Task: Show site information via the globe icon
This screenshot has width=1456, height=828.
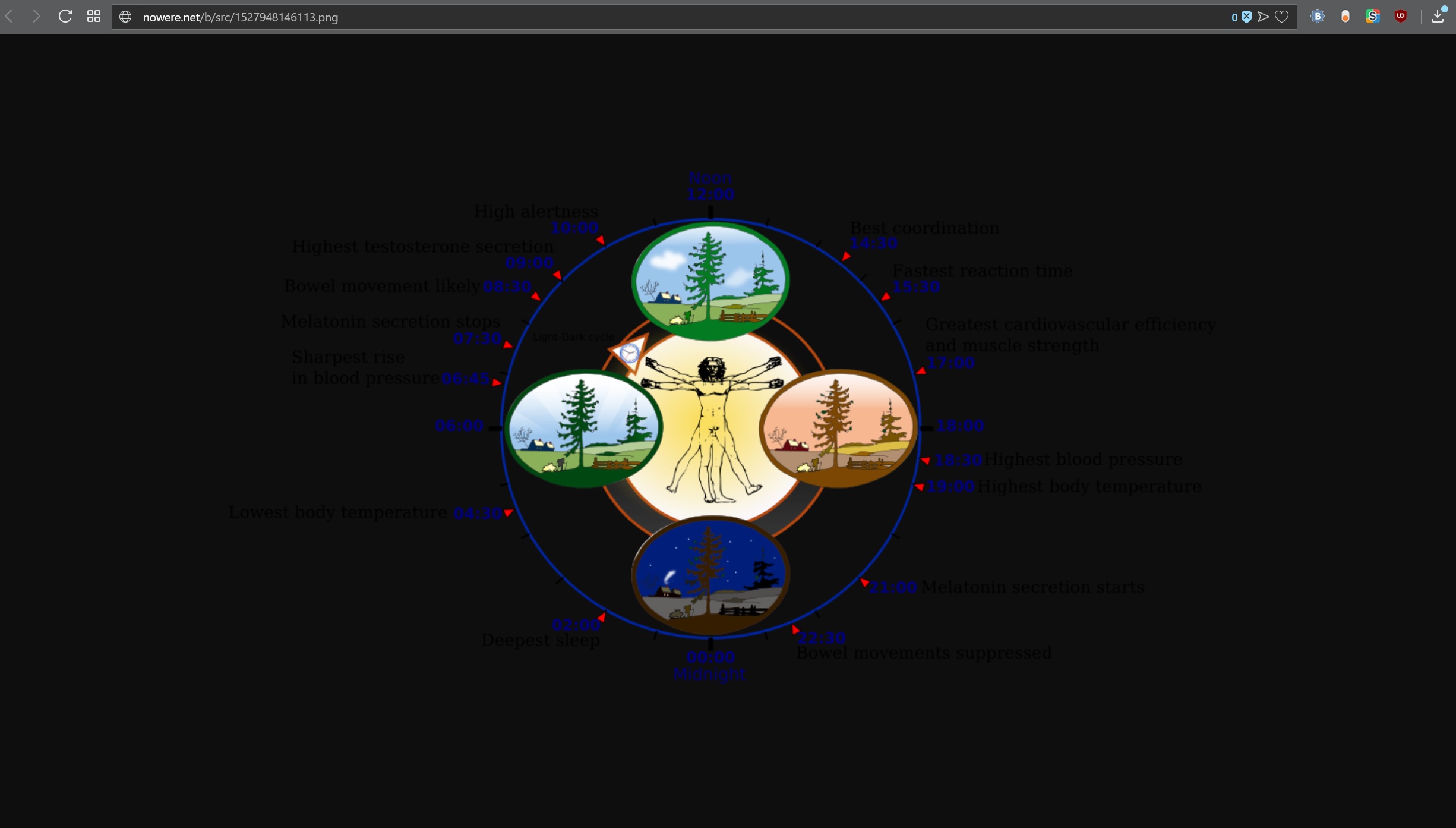Action: 125,17
